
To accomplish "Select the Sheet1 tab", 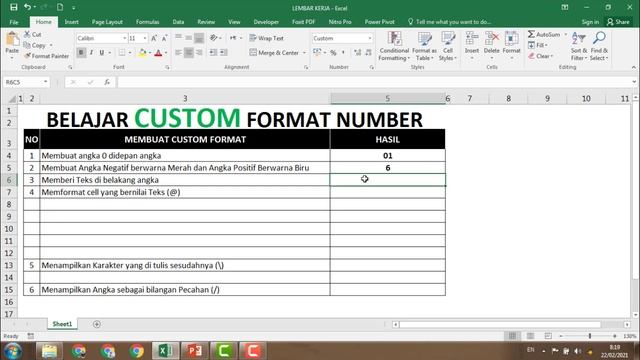I will point(62,324).
